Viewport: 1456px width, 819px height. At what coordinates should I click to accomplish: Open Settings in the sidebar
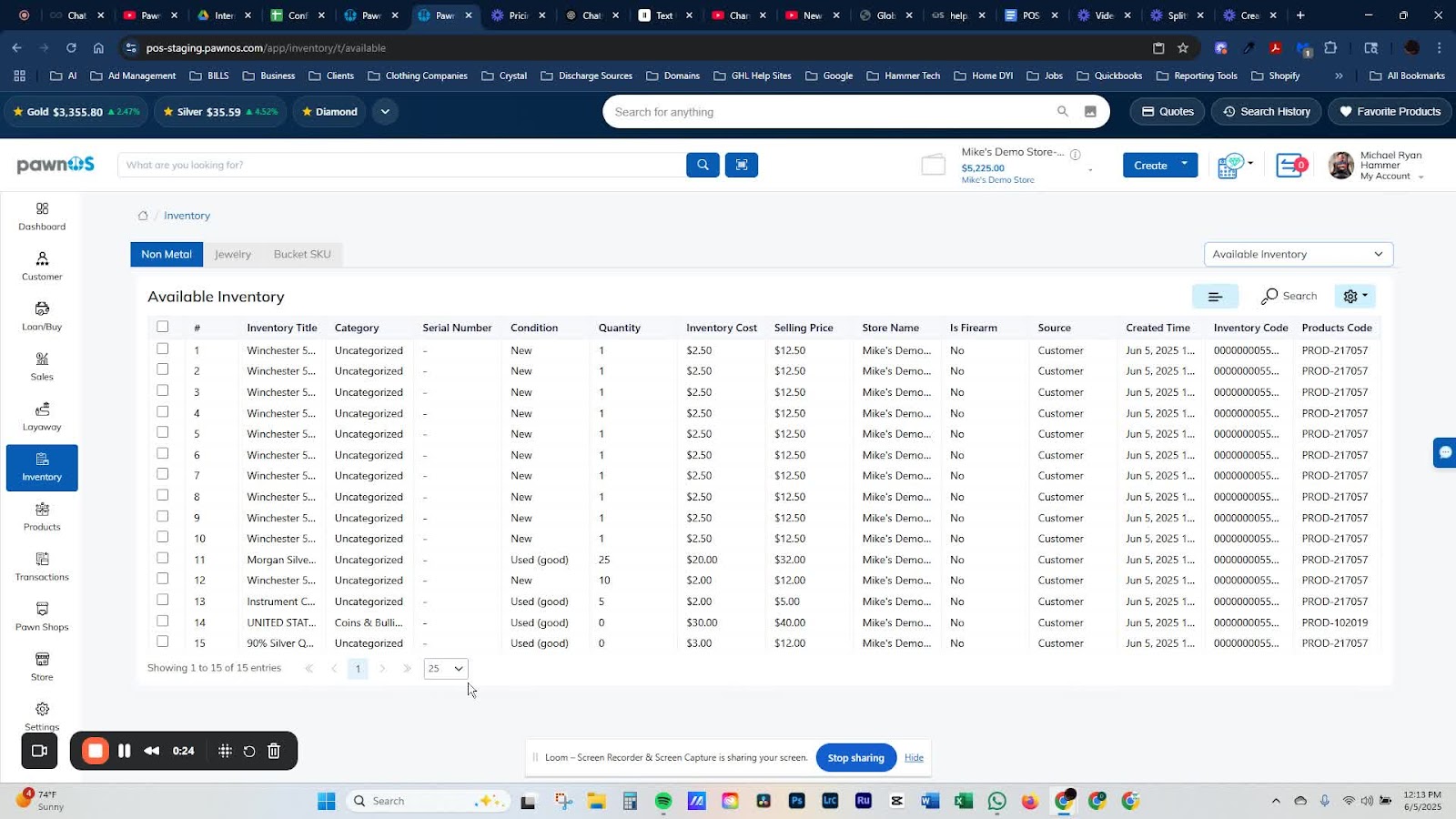click(42, 715)
